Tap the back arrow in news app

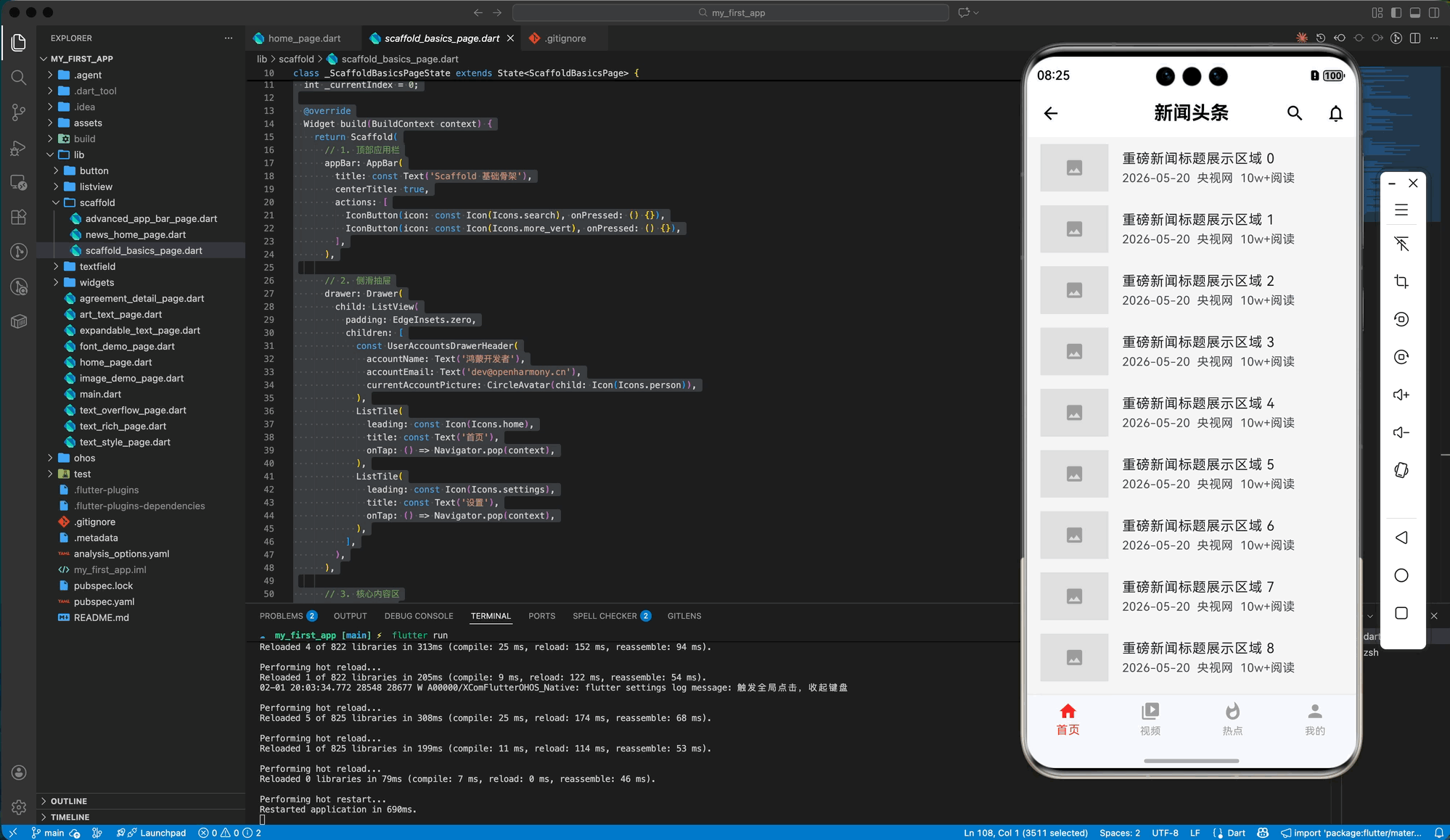coord(1050,113)
